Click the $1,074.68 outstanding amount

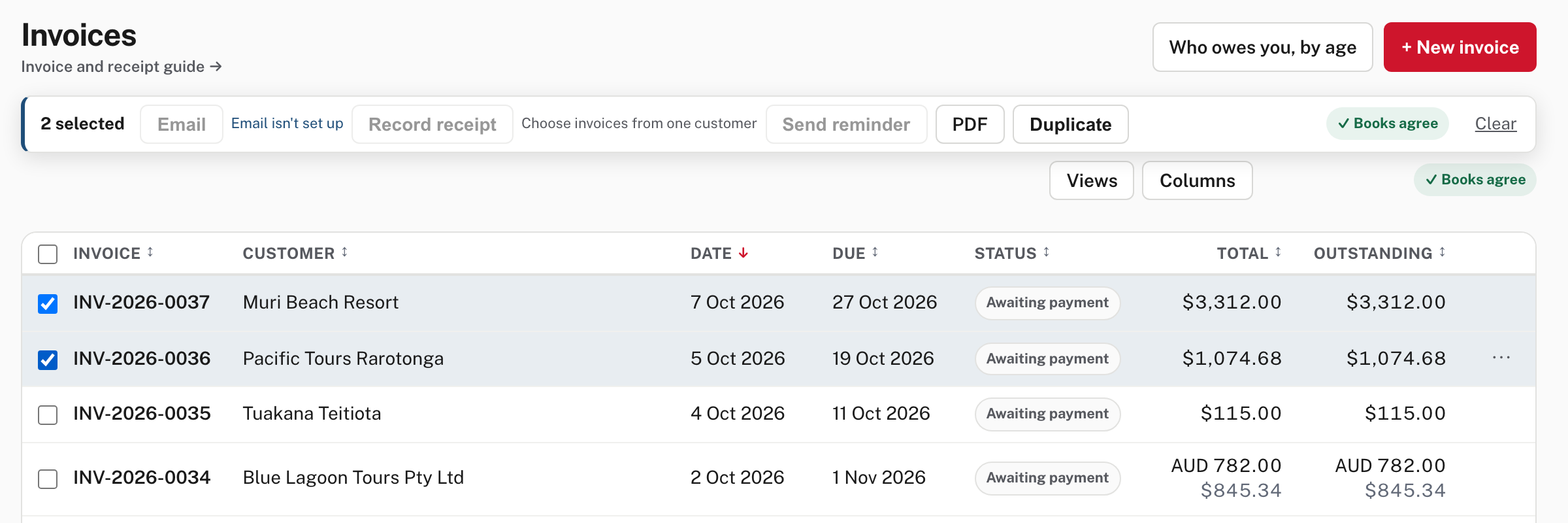click(x=1396, y=358)
